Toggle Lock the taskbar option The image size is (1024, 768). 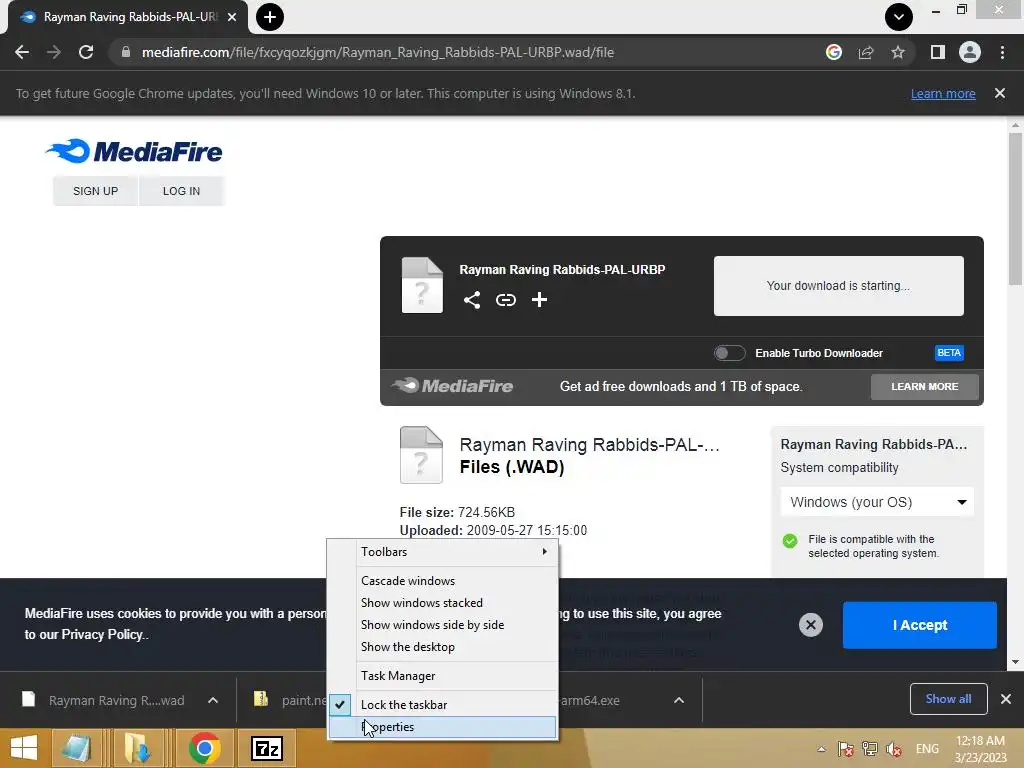point(443,705)
